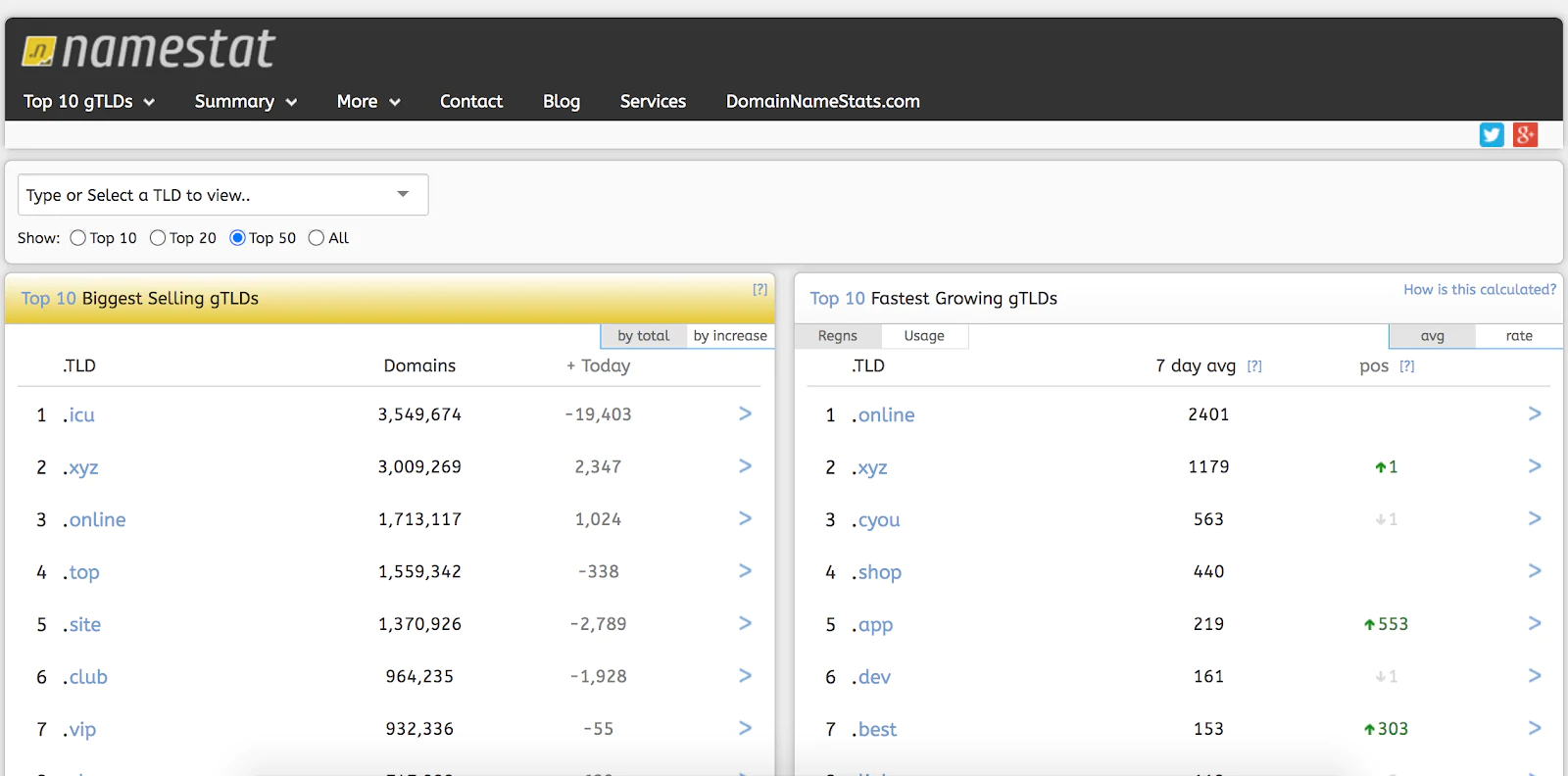The image size is (1568, 776).
Task: Switch to the rate view tab
Action: [1518, 336]
